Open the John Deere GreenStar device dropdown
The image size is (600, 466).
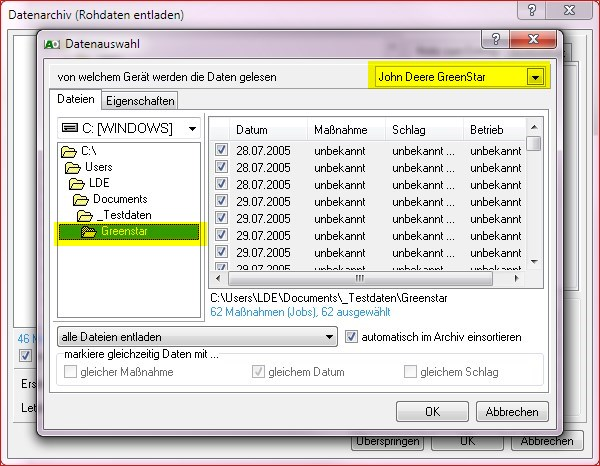535,78
